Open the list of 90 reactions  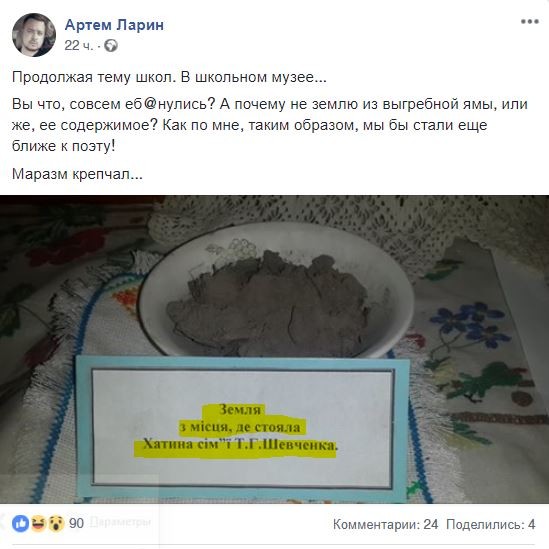point(76,523)
